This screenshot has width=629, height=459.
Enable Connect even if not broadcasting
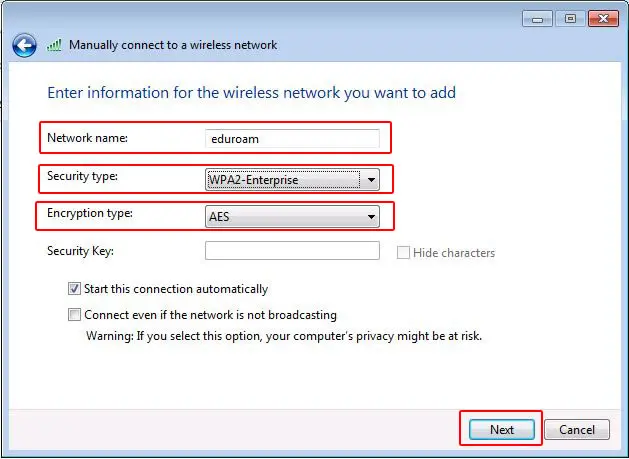pos(74,315)
